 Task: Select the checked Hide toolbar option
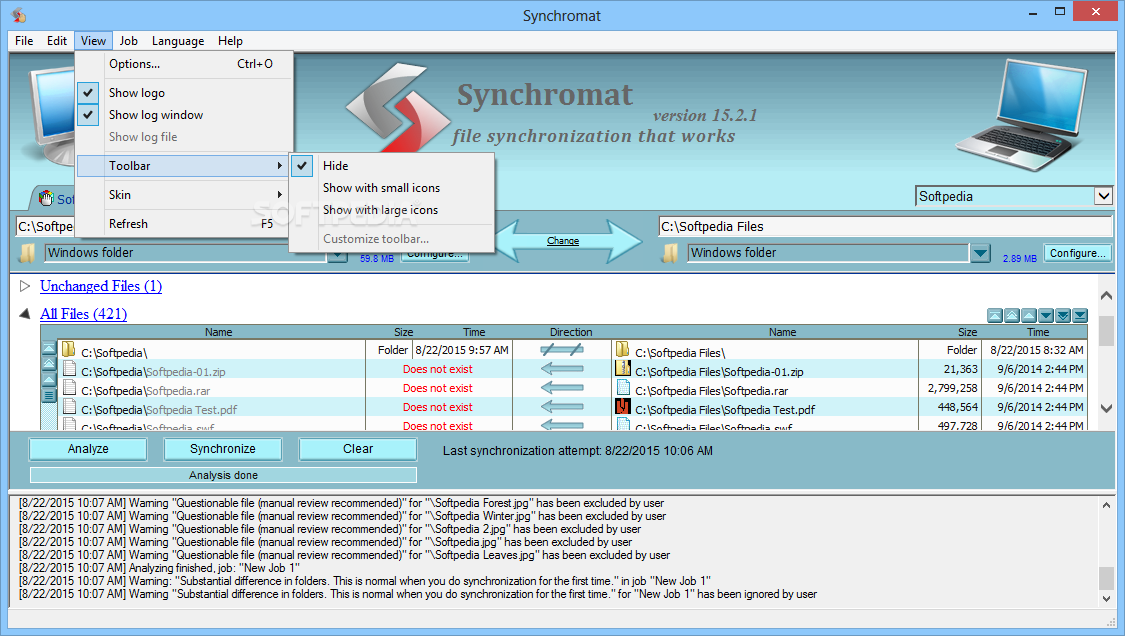pyautogui.click(x=392, y=166)
